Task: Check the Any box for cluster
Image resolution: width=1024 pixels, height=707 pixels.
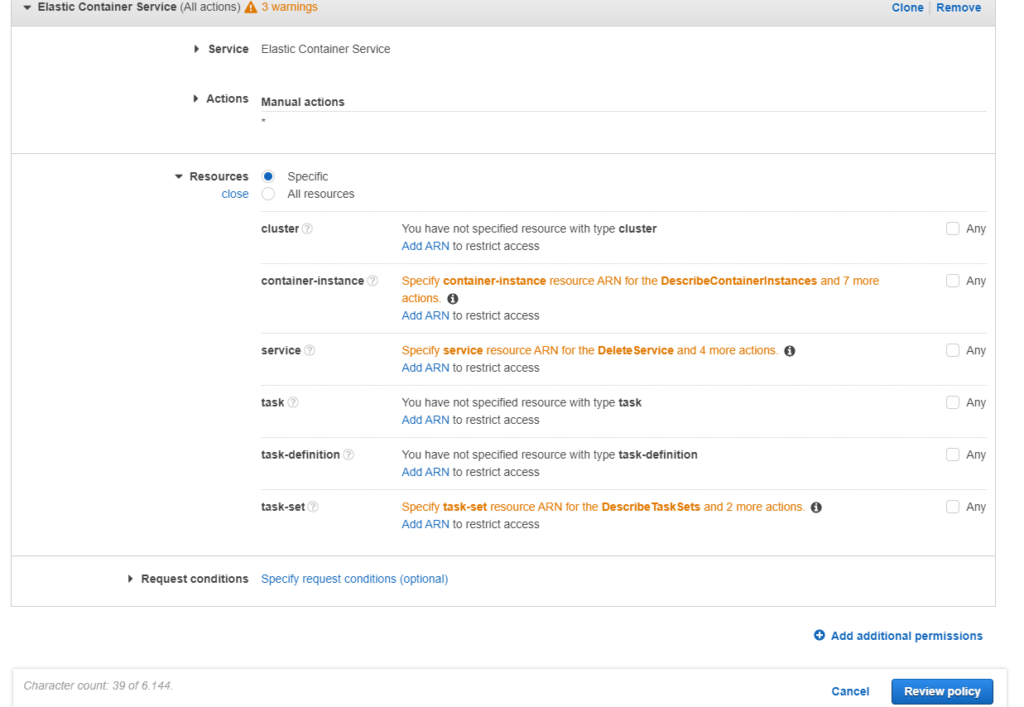Action: coord(952,229)
